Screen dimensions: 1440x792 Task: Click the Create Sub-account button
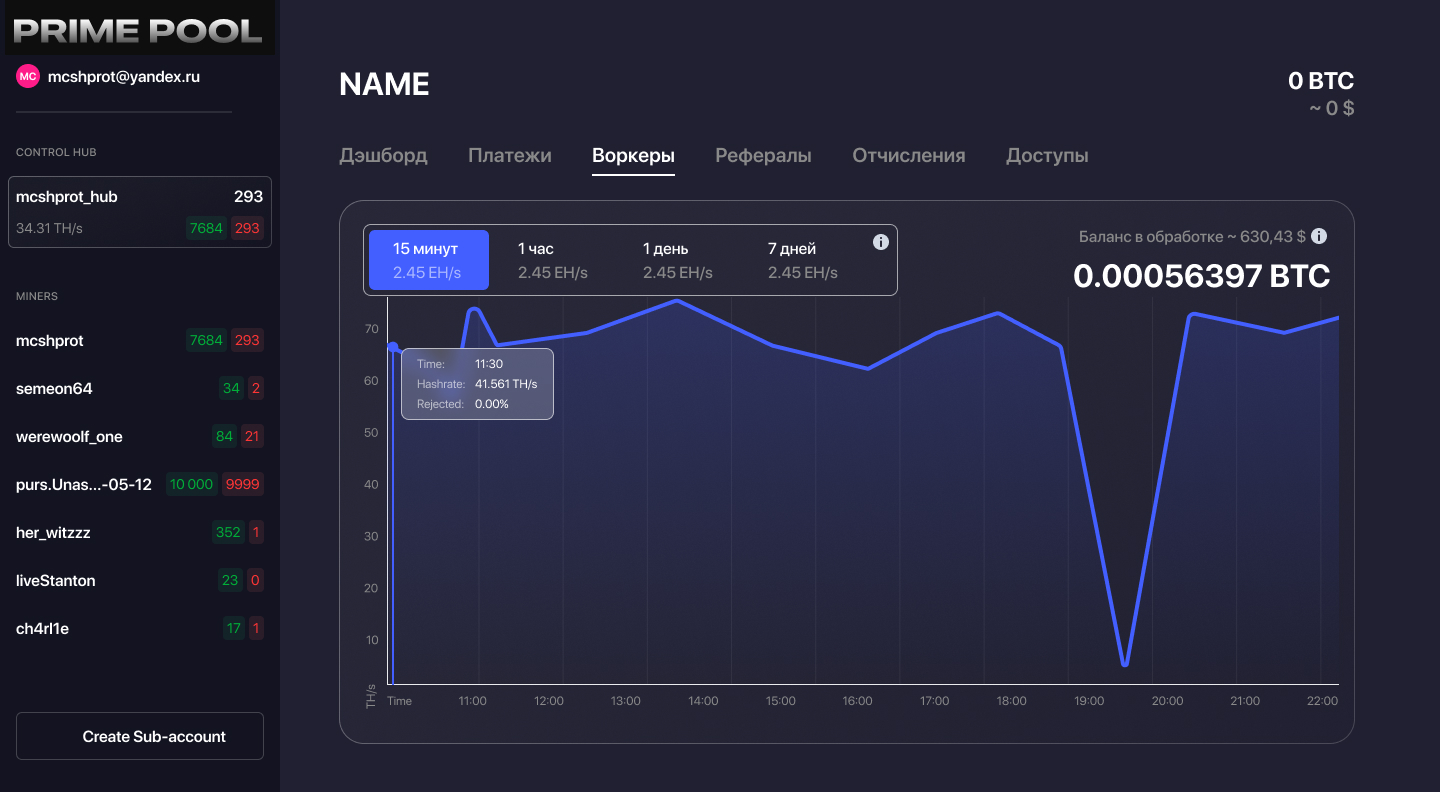tap(139, 736)
